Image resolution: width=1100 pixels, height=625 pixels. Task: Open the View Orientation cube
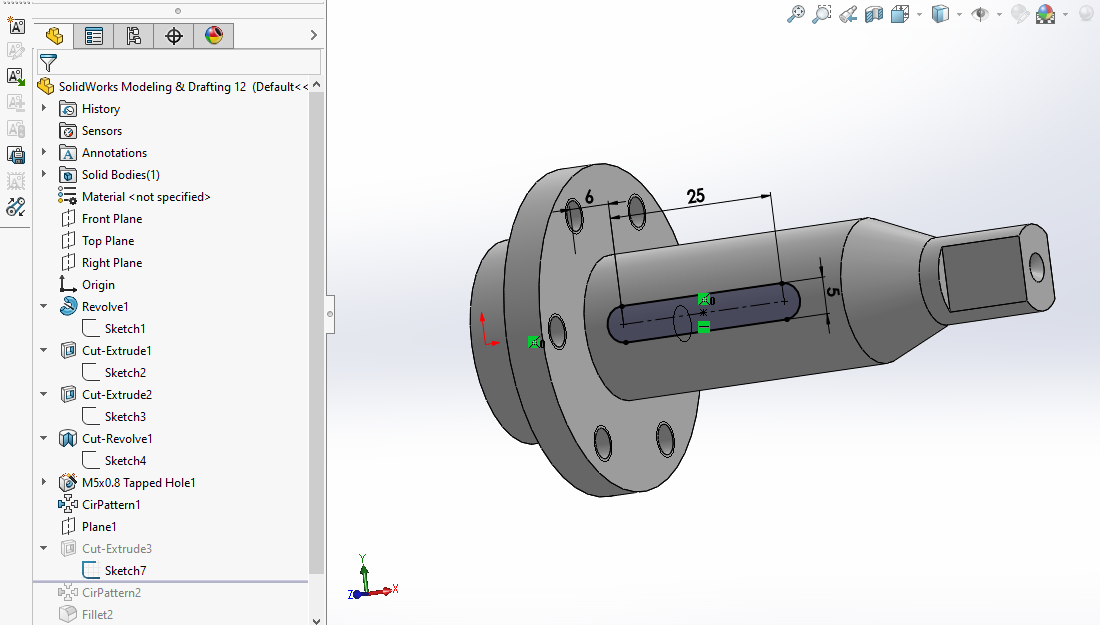(900, 14)
